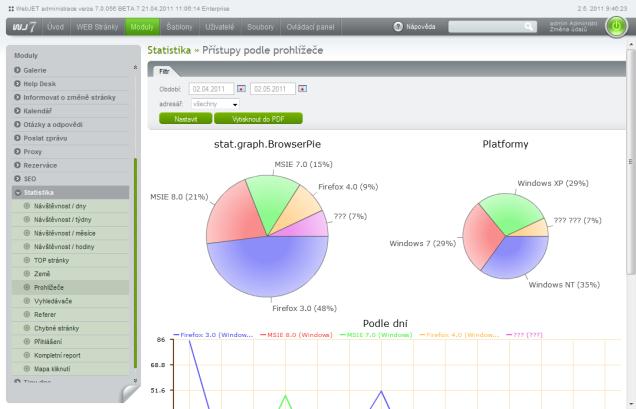
Task: Click the search magnifier icon
Action: click(x=528, y=27)
